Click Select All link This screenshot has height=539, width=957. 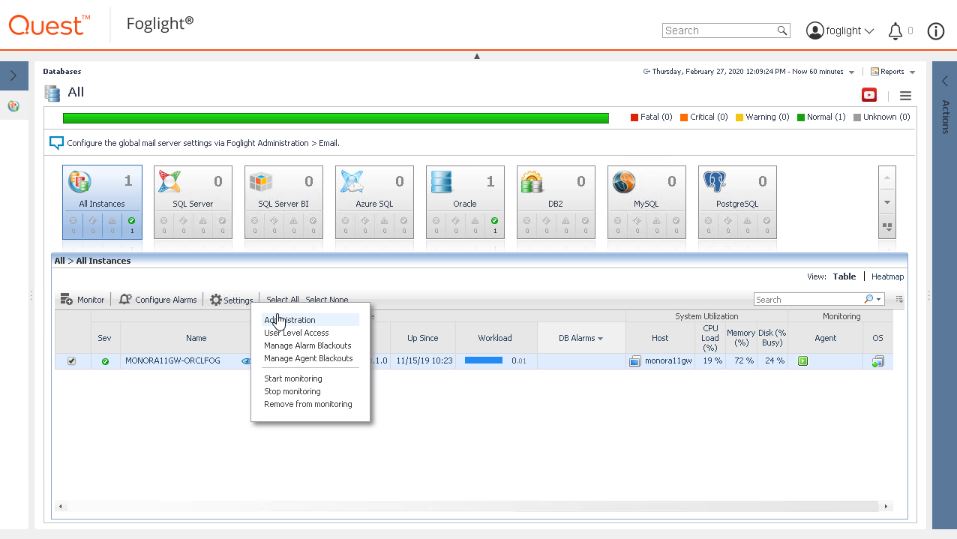click(283, 300)
